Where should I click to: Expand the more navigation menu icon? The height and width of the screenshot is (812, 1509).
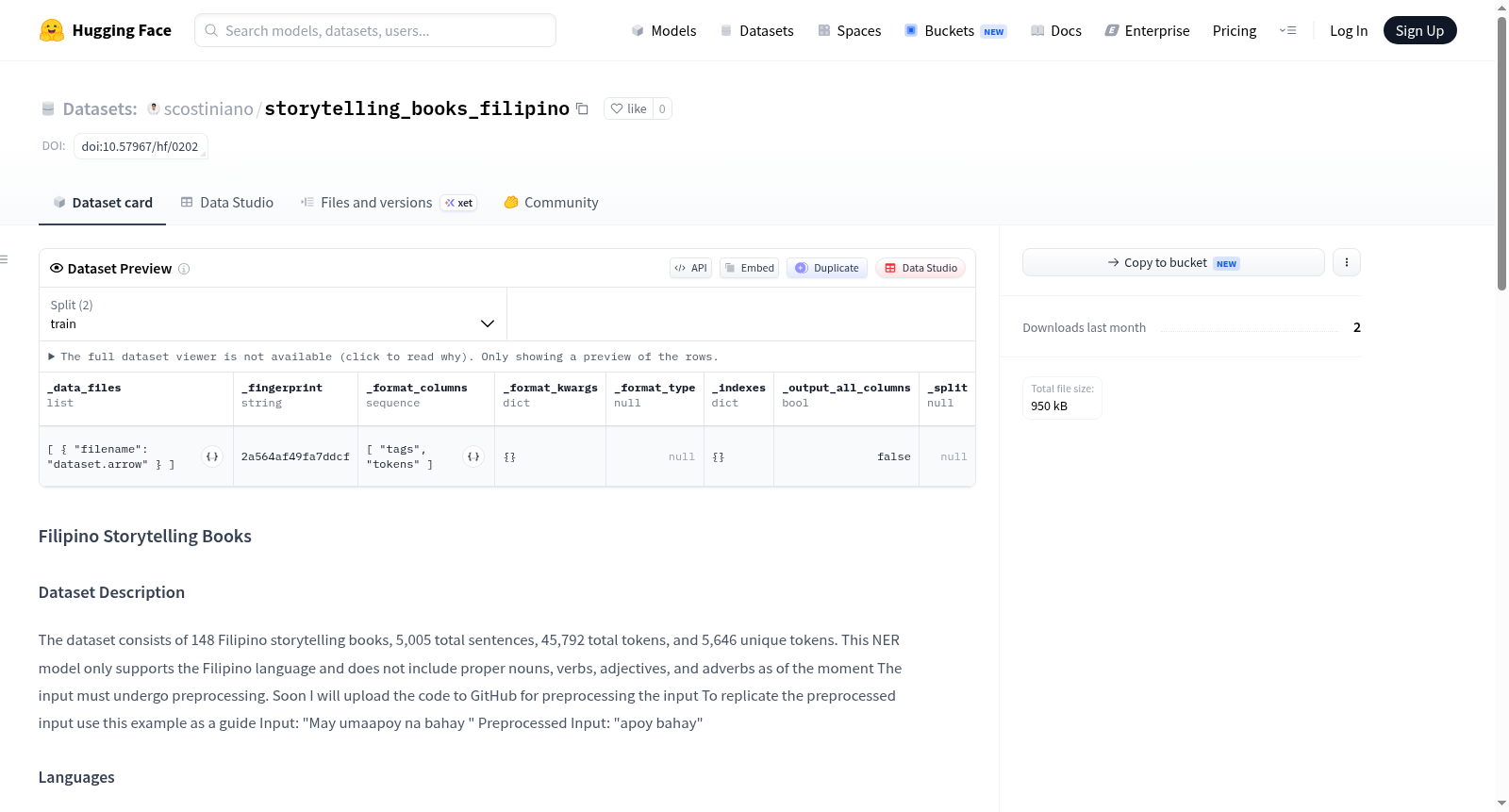(x=1287, y=30)
